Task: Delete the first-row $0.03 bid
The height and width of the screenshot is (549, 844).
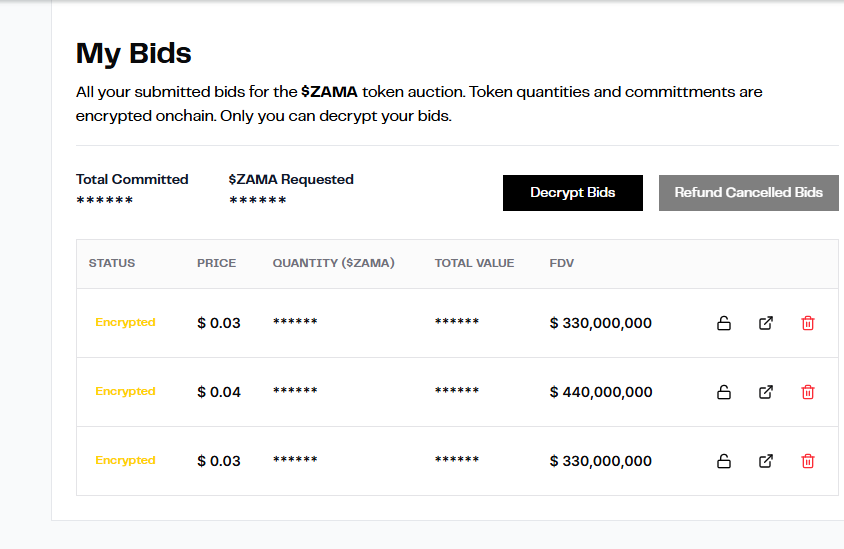Action: pos(808,323)
